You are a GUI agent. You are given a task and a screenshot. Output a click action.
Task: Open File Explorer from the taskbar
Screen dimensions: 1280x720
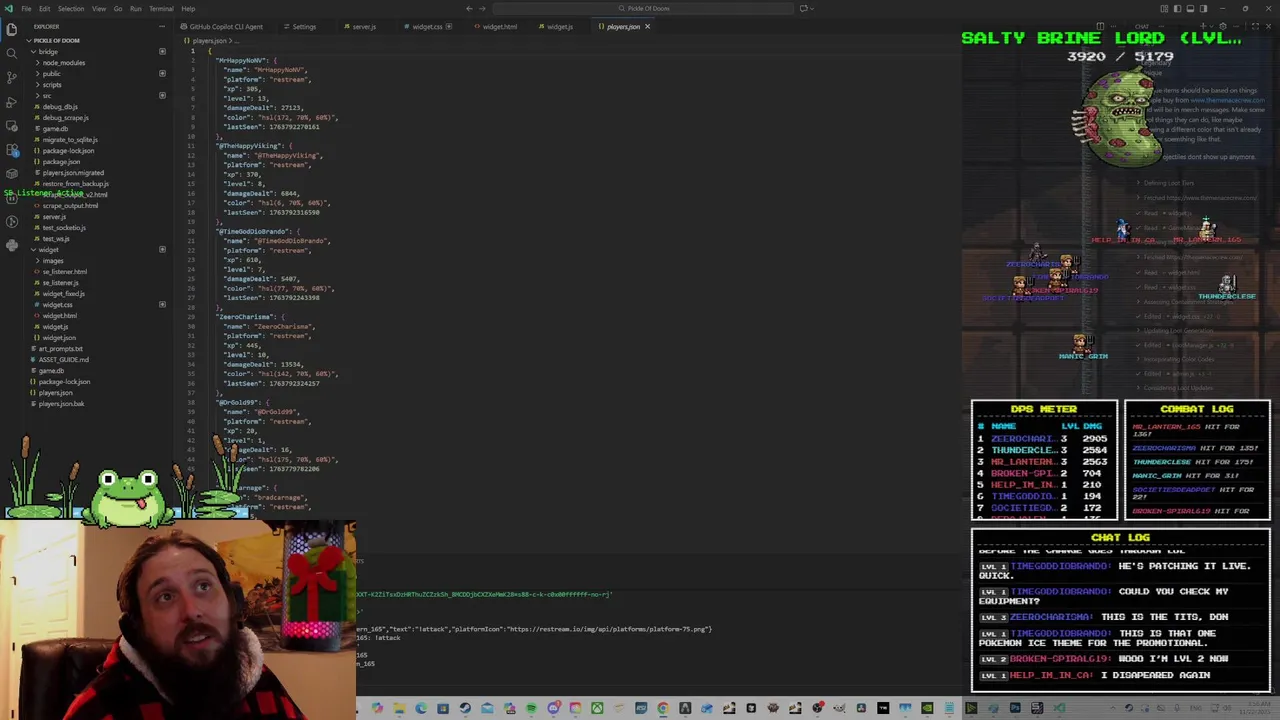[399, 709]
